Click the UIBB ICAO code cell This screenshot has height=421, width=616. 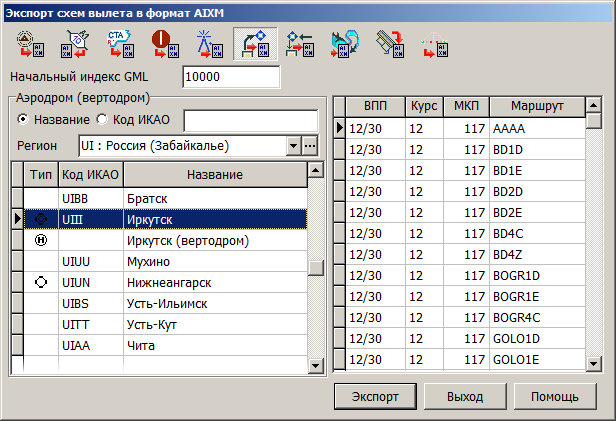91,198
